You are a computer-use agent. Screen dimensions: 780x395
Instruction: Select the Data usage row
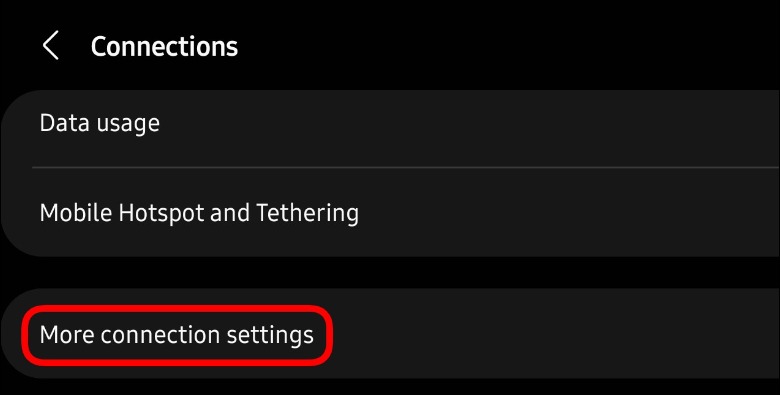click(x=390, y=123)
